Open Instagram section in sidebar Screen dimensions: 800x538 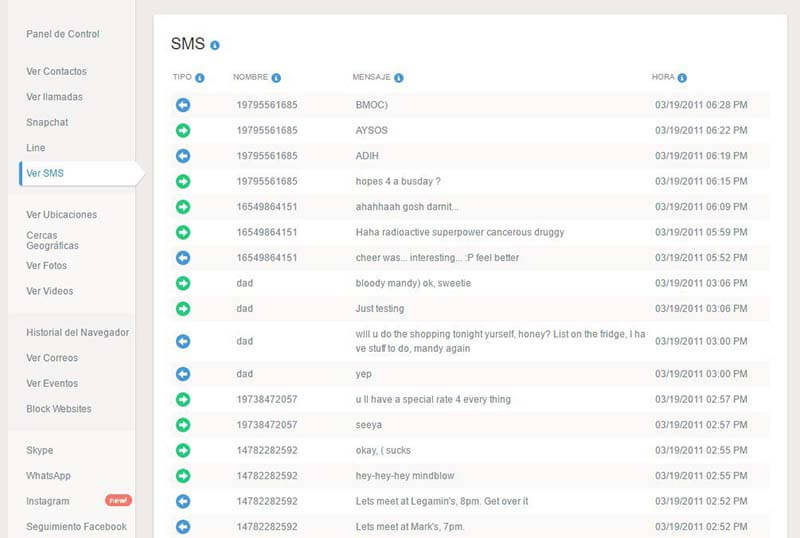(x=47, y=502)
